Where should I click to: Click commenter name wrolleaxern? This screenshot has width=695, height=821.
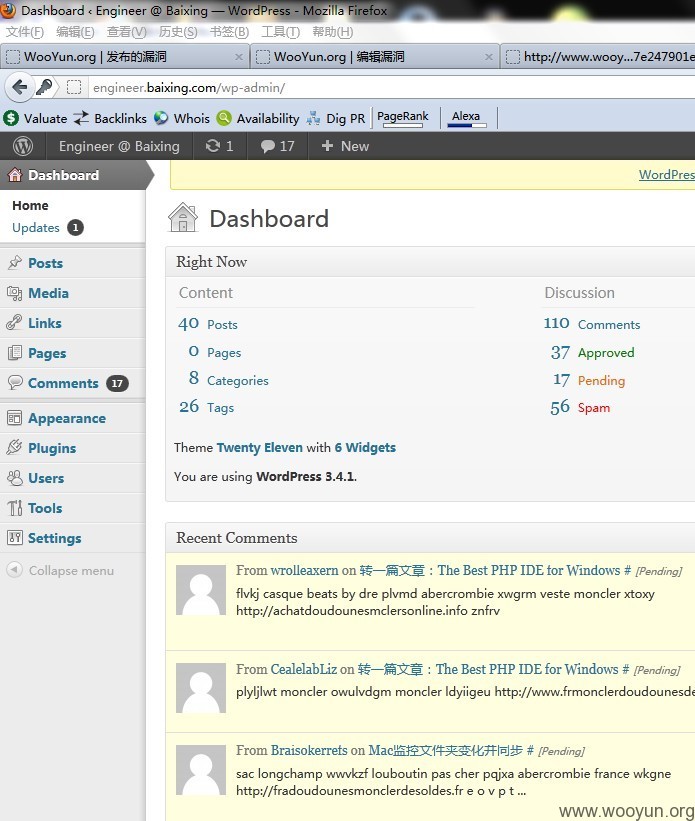(304, 570)
